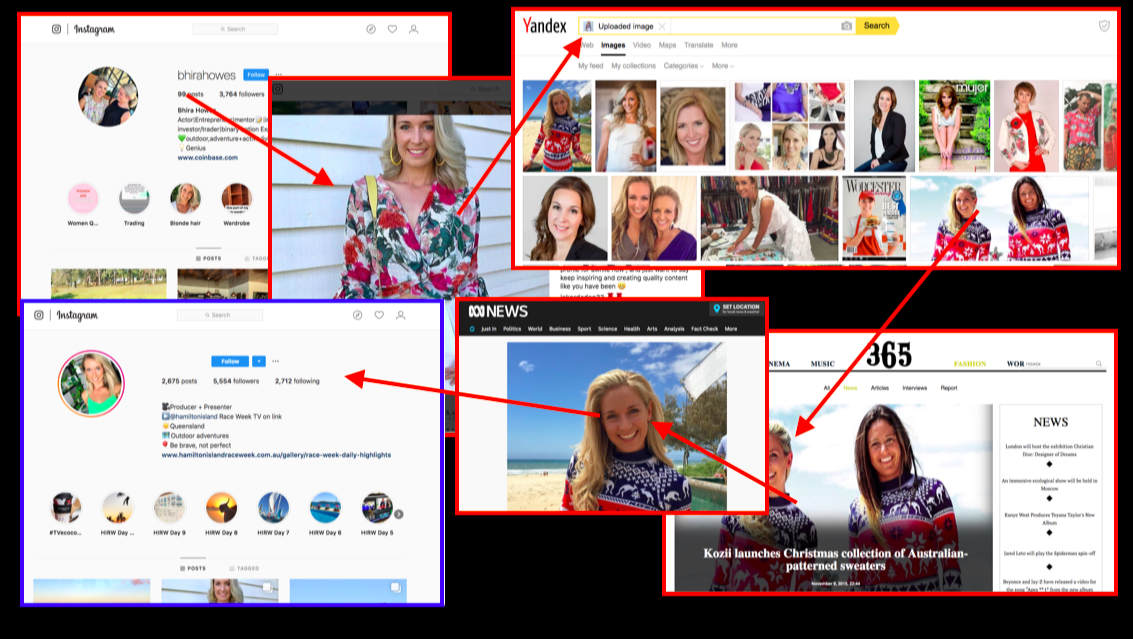1133x639 pixels.
Task: Remove the Uploaded image chip with its X
Action: 662,26
